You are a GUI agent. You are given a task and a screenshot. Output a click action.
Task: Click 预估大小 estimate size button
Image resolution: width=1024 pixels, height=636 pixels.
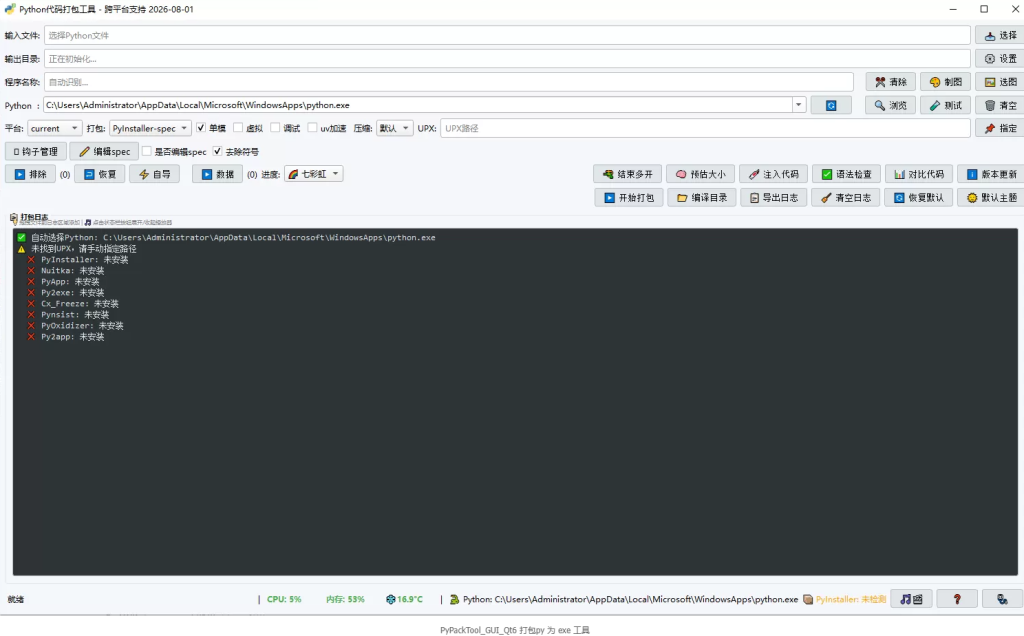(x=700, y=174)
